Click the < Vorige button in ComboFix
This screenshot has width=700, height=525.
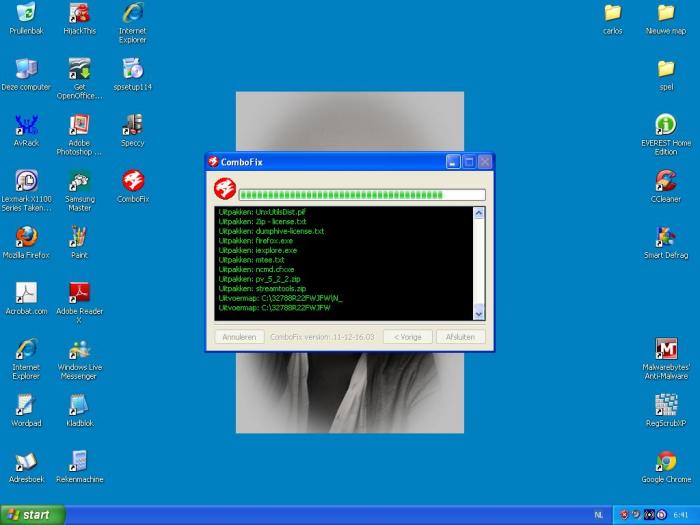point(408,337)
